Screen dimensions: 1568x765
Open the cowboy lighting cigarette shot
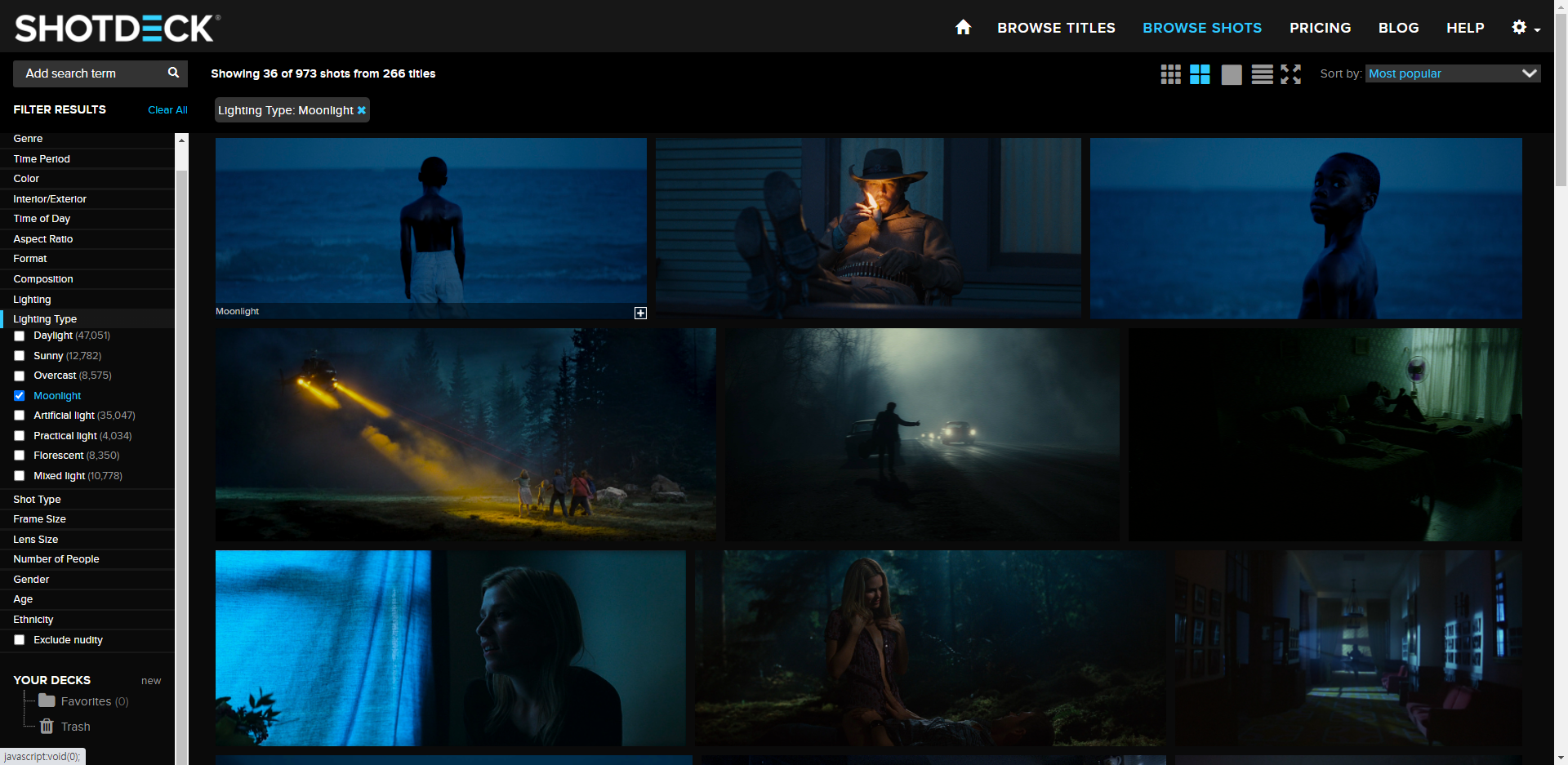pyautogui.click(x=868, y=228)
